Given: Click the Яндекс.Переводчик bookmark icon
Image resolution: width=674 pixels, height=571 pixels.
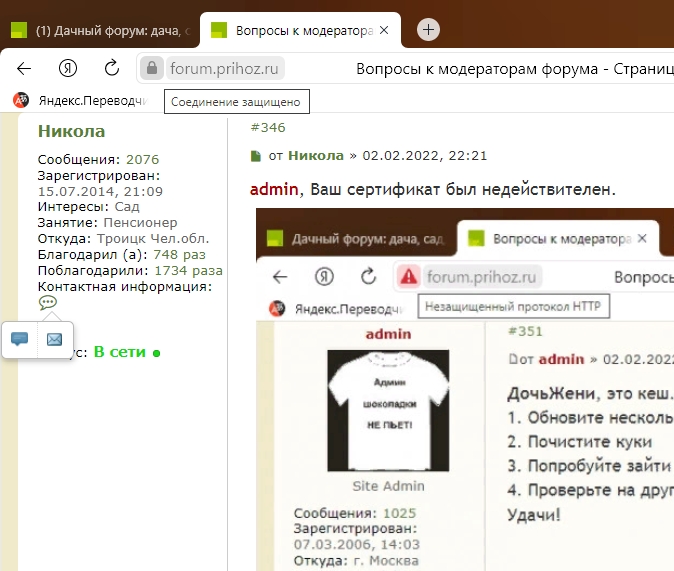Looking at the screenshot, I should click(x=21, y=101).
